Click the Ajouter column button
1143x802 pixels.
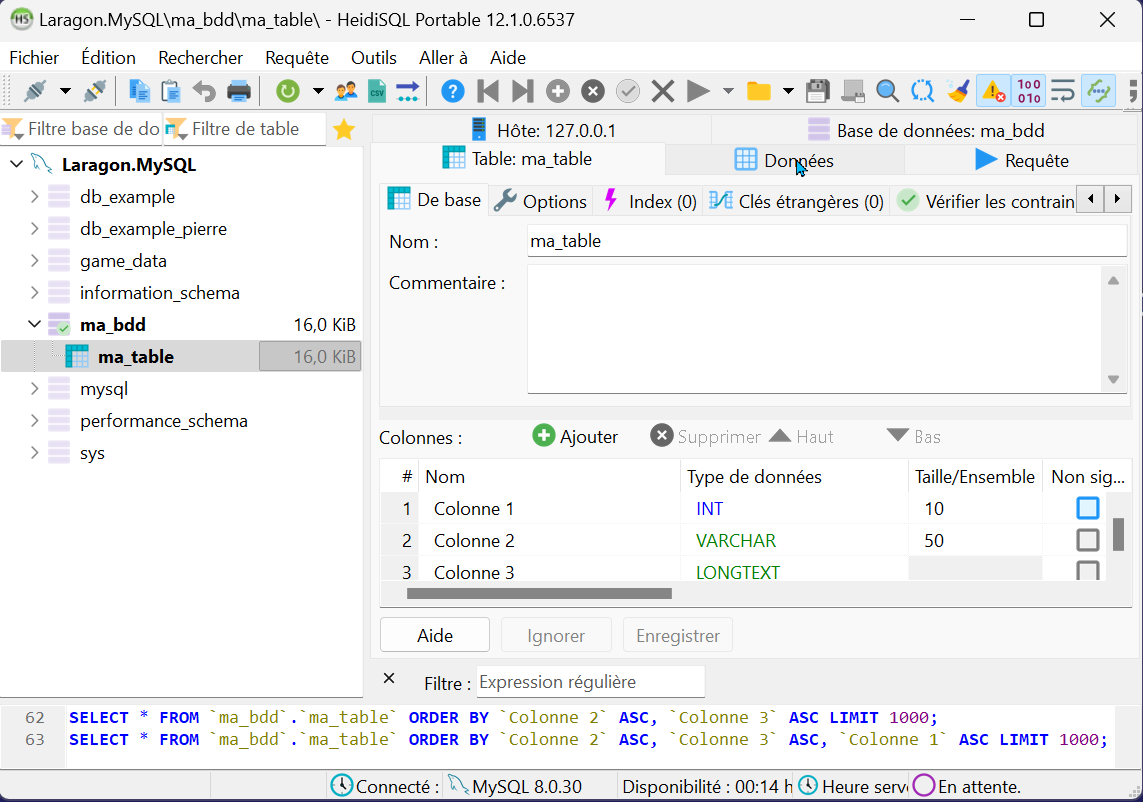point(575,437)
